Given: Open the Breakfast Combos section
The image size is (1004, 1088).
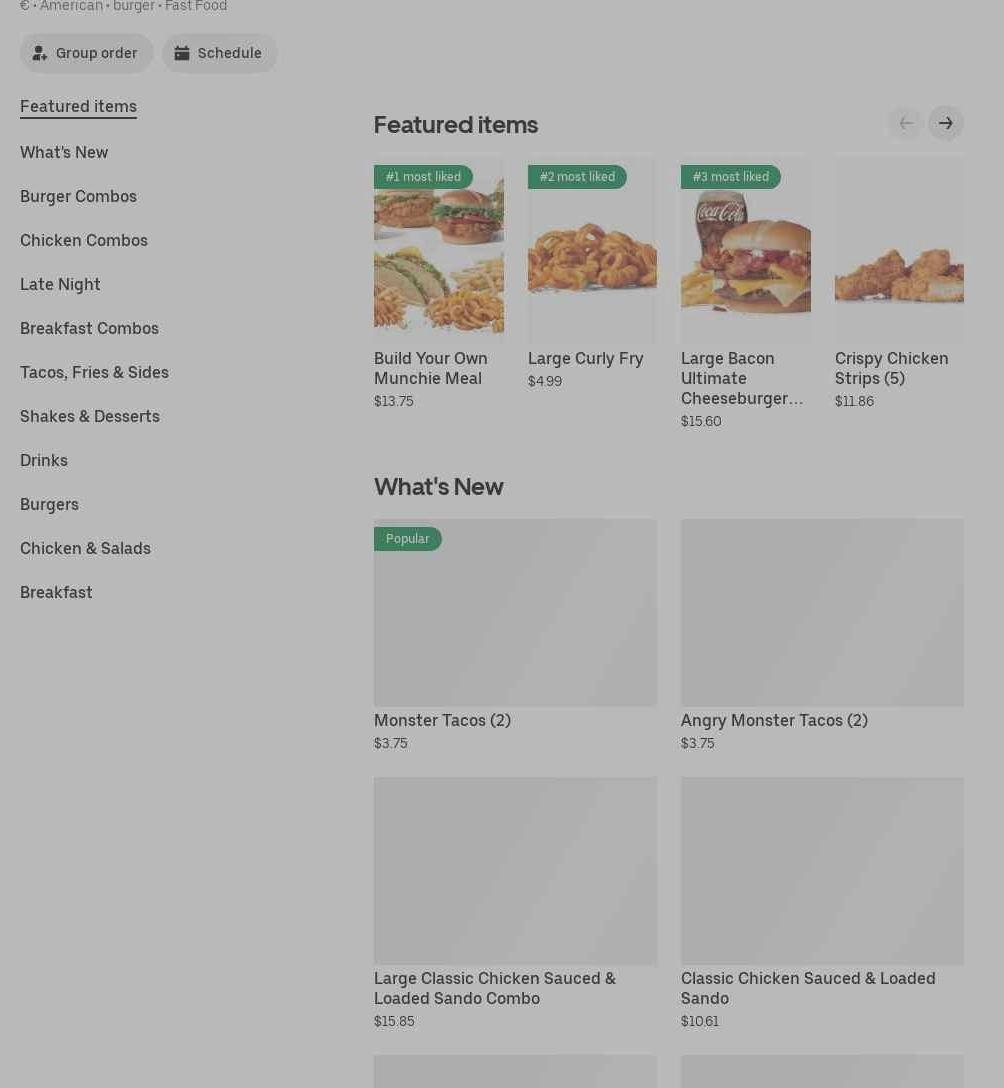Looking at the screenshot, I should (89, 328).
